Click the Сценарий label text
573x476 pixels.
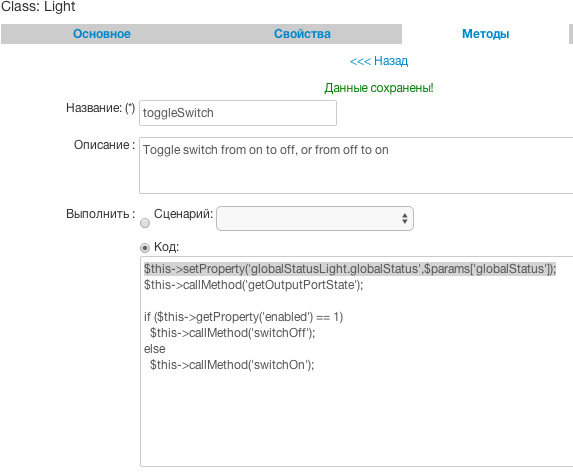pos(183,214)
